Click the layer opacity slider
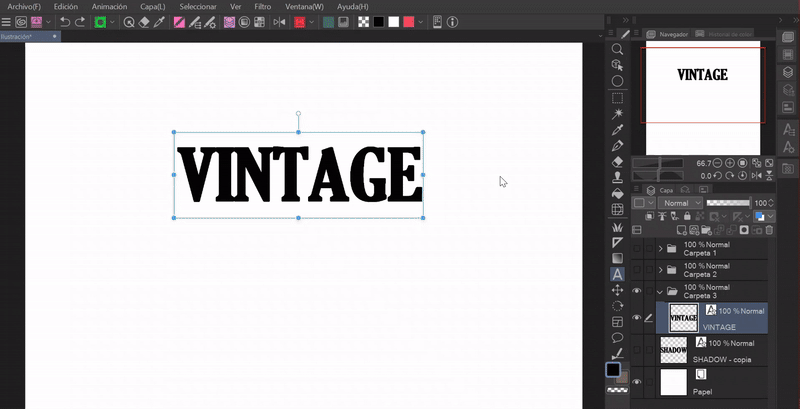The height and width of the screenshot is (409, 800). (728, 203)
